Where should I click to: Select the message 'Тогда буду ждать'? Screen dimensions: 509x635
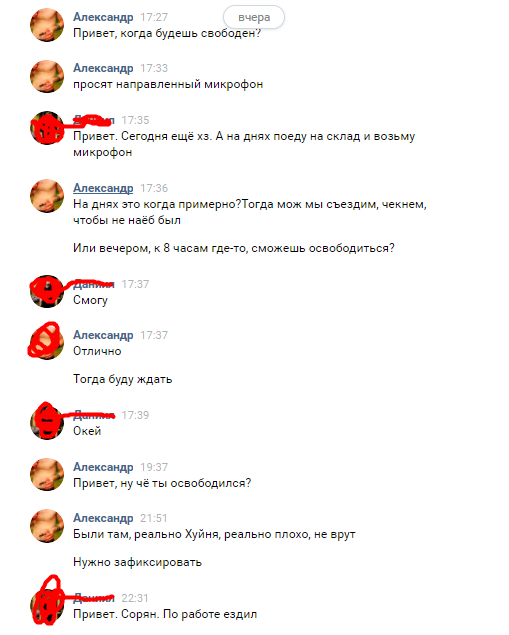click(x=123, y=379)
